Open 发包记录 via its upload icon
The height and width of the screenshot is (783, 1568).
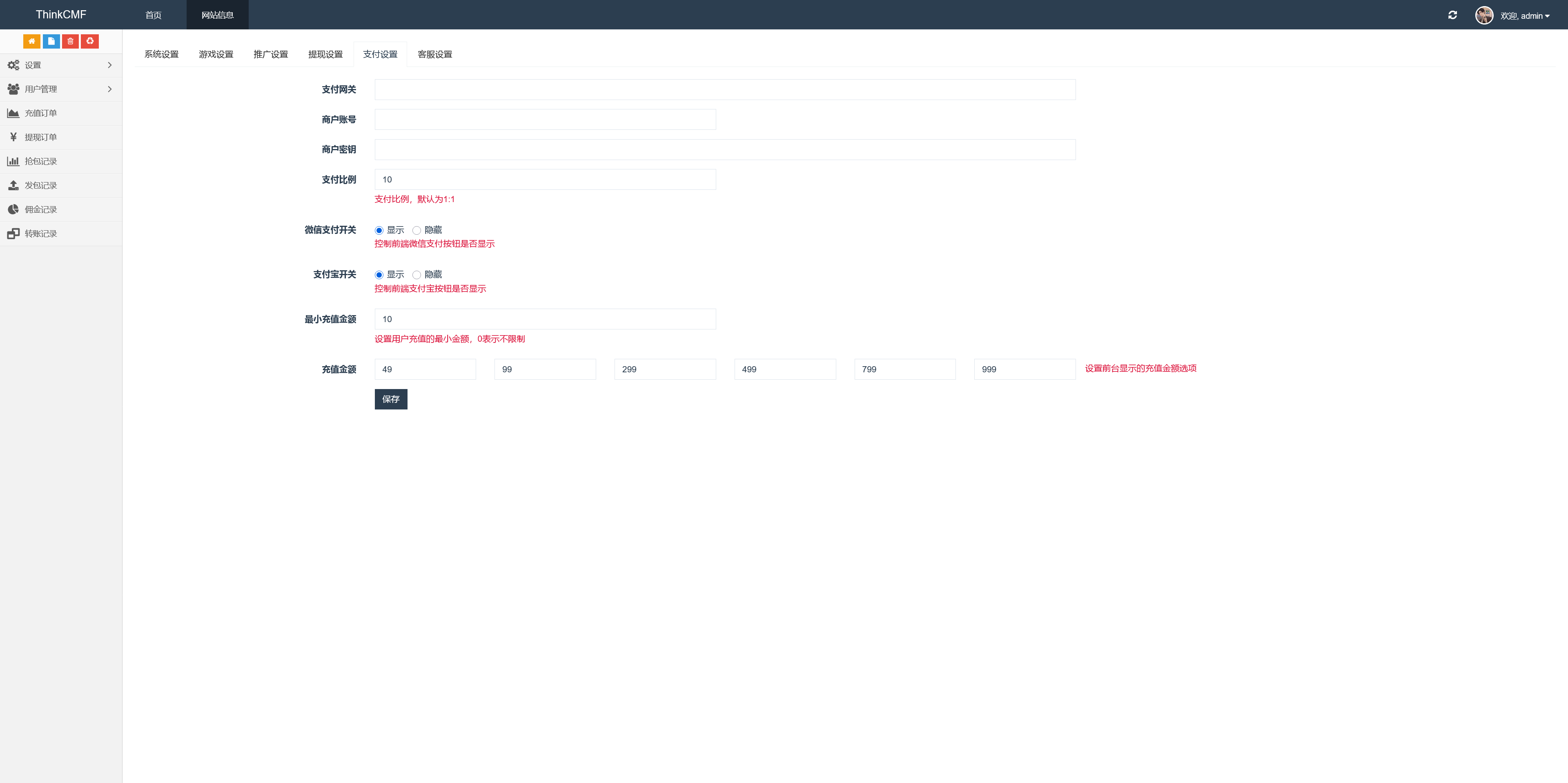coord(13,185)
